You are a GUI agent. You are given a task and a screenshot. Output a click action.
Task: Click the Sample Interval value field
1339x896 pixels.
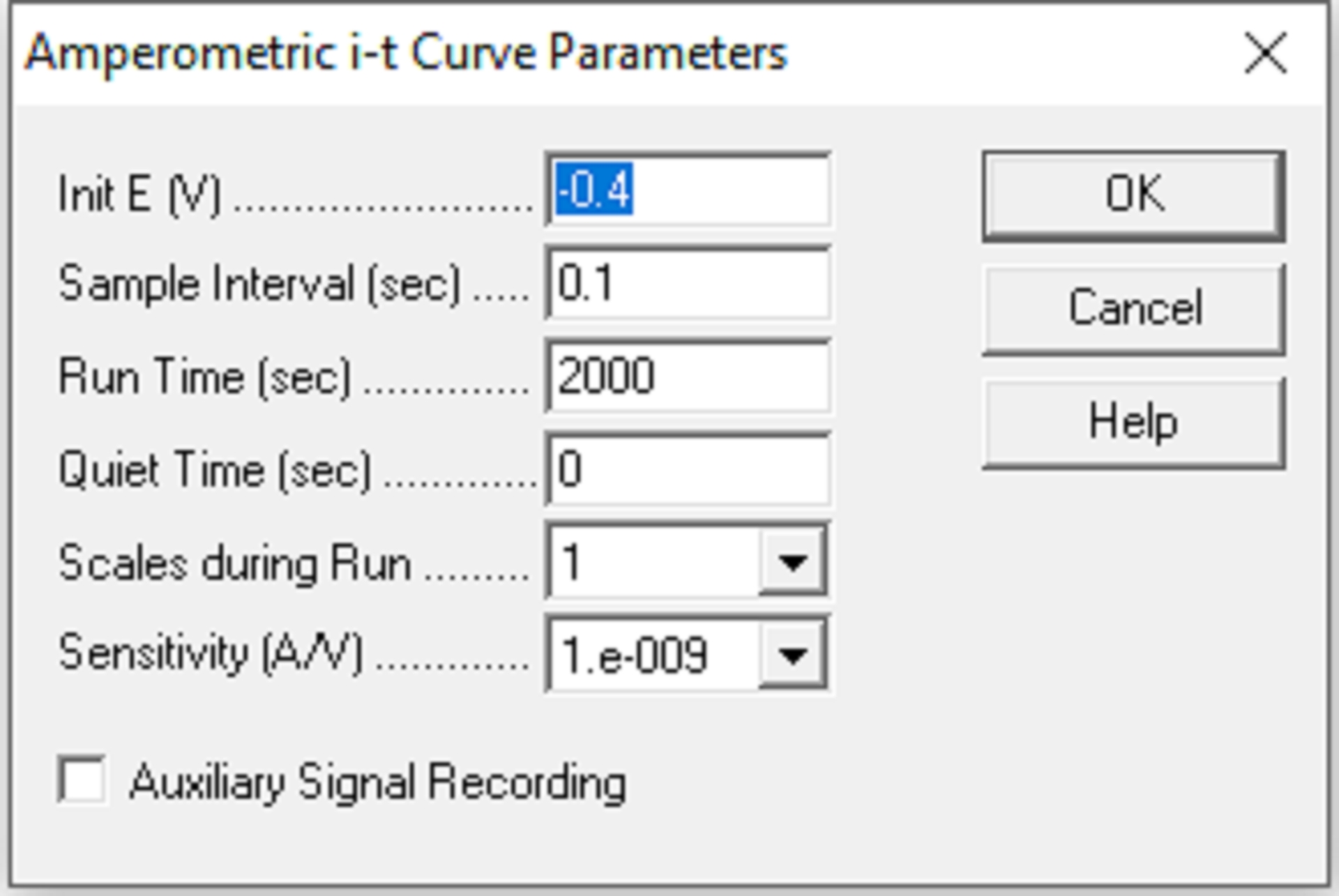pos(688,283)
